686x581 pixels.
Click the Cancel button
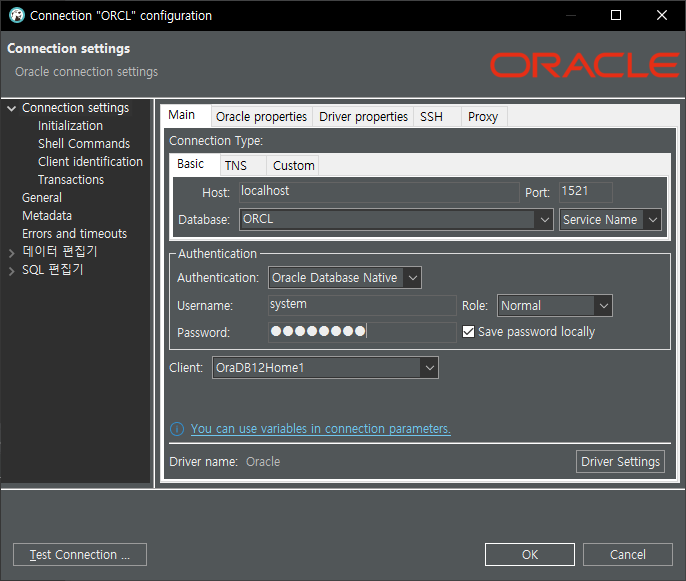click(628, 555)
